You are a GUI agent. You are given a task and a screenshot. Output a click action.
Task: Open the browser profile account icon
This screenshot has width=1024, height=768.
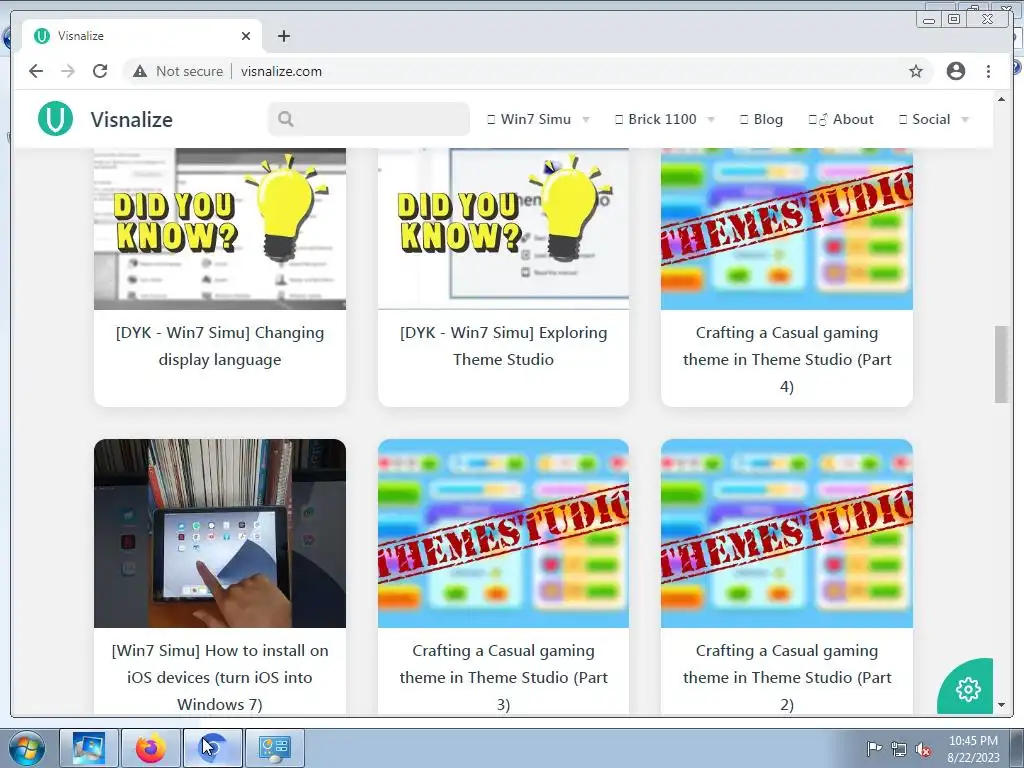(x=955, y=71)
